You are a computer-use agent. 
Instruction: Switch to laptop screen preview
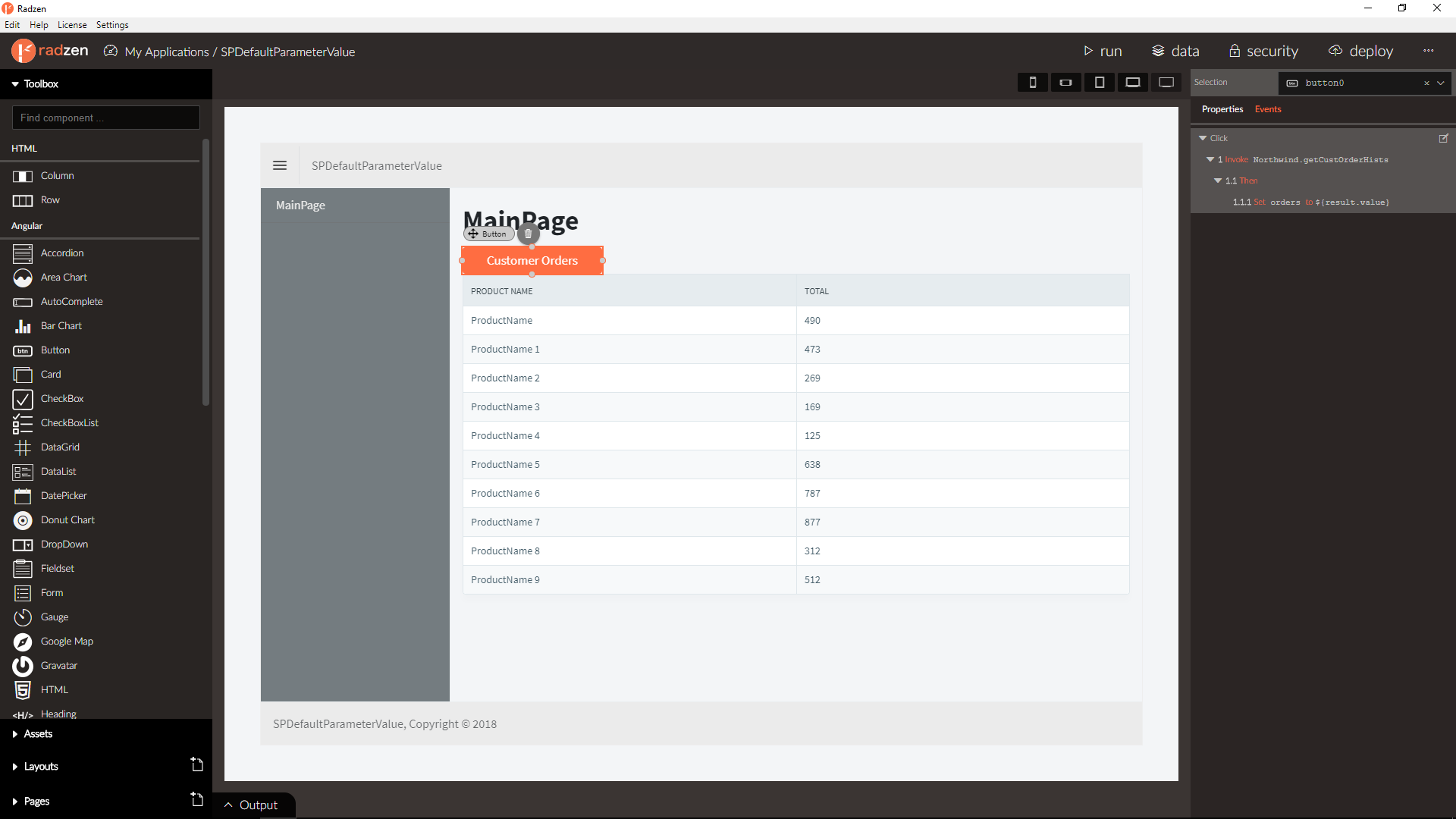pyautogui.click(x=1132, y=82)
